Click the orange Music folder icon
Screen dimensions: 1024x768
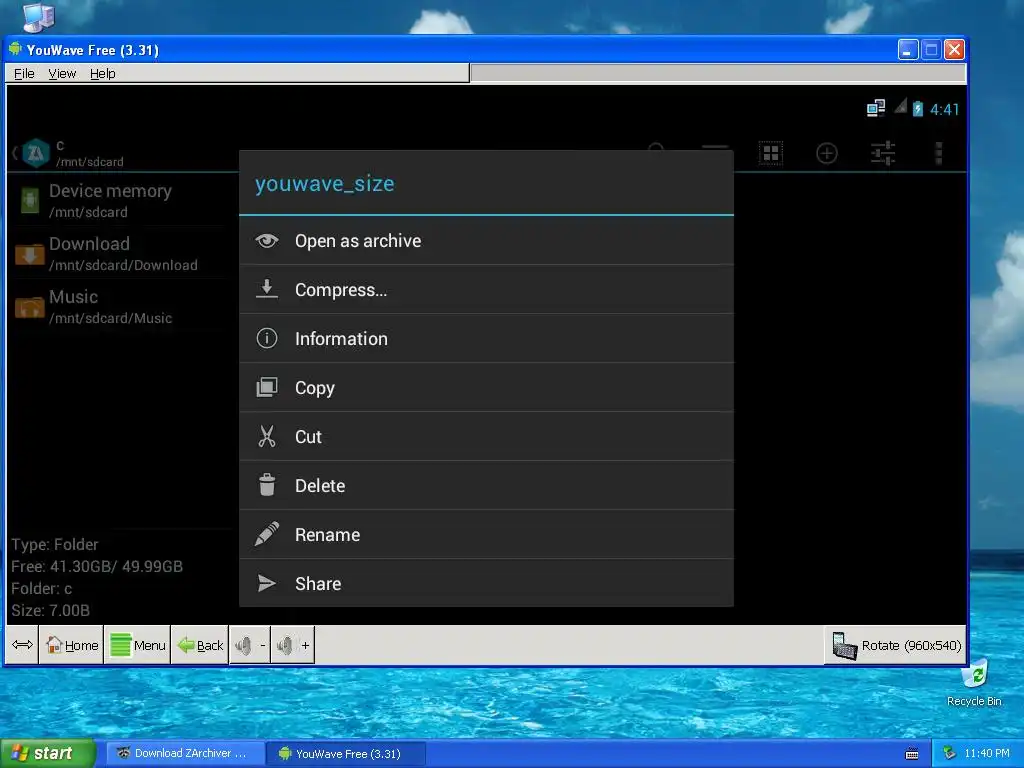click(29, 307)
